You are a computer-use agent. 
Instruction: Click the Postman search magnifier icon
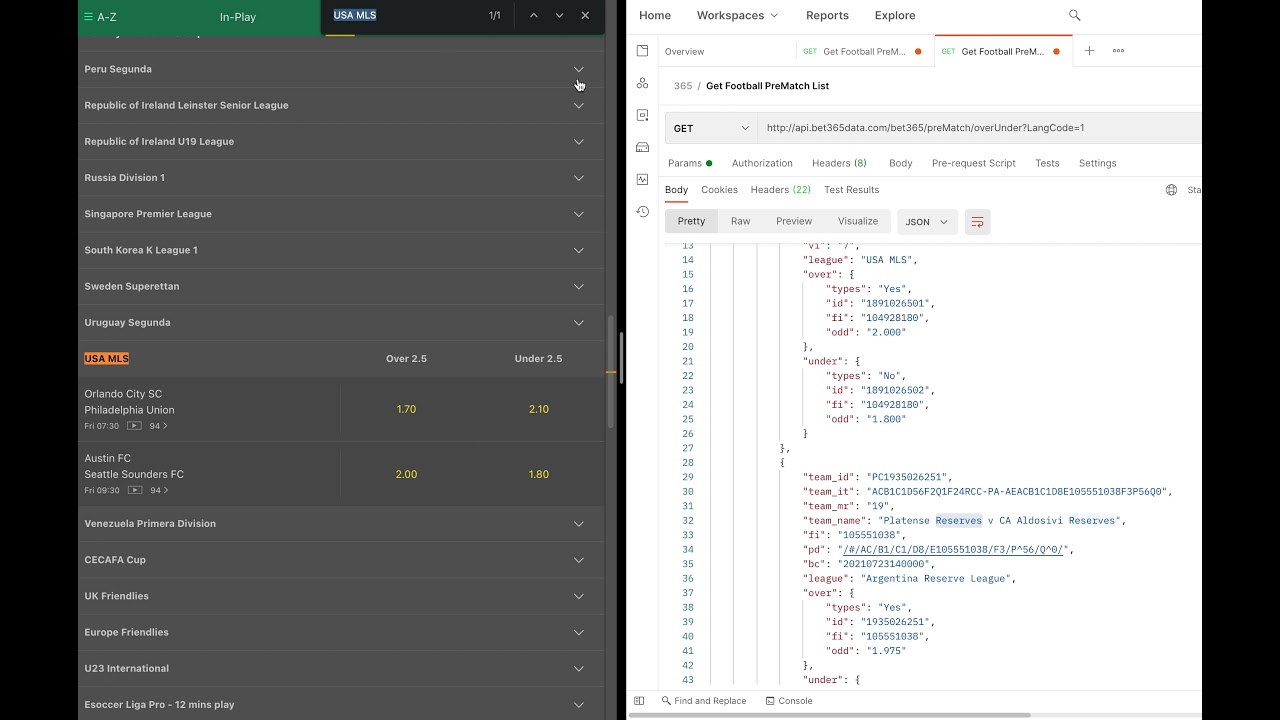point(1075,15)
